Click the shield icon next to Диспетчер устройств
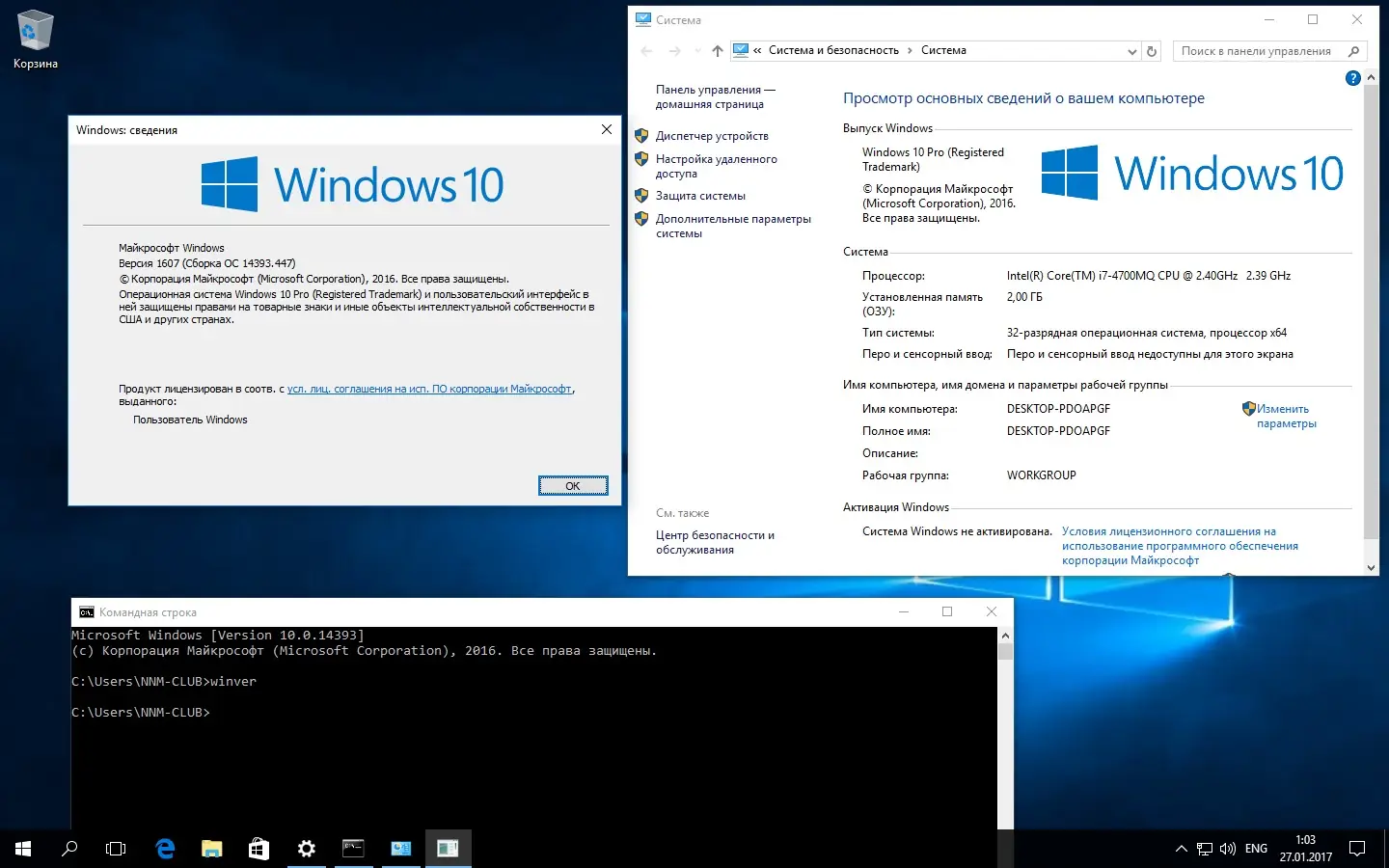This screenshot has height=868, width=1389. coord(641,135)
